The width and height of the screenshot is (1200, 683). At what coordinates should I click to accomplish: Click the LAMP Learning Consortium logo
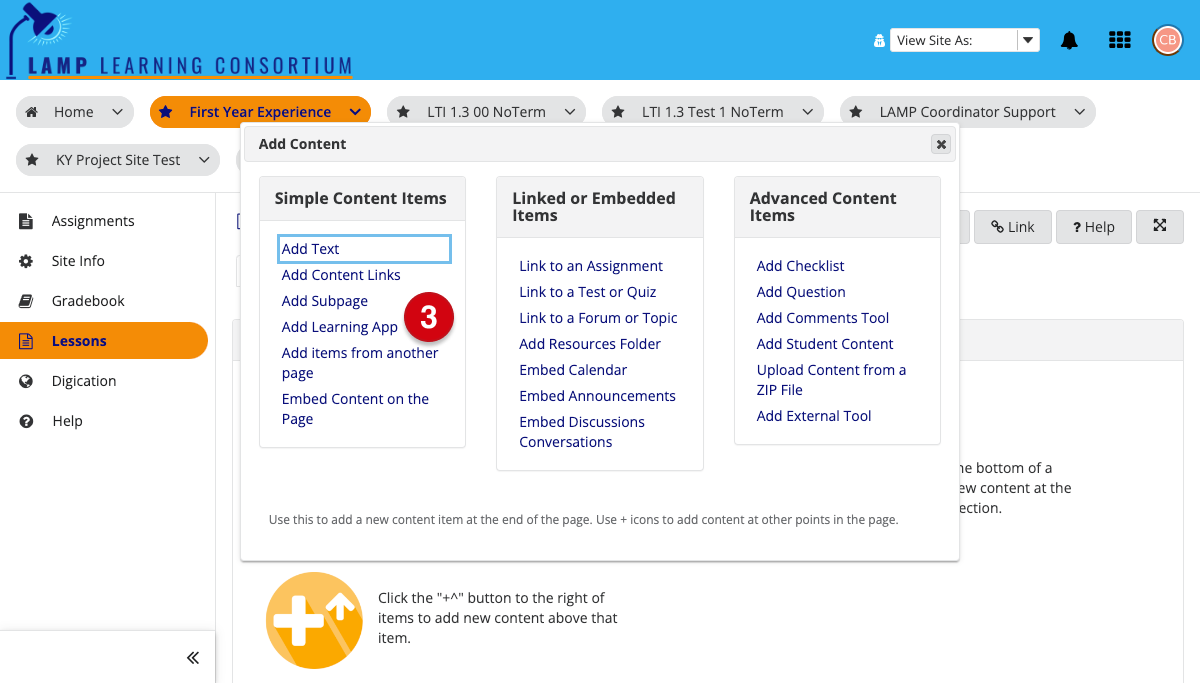tap(180, 42)
